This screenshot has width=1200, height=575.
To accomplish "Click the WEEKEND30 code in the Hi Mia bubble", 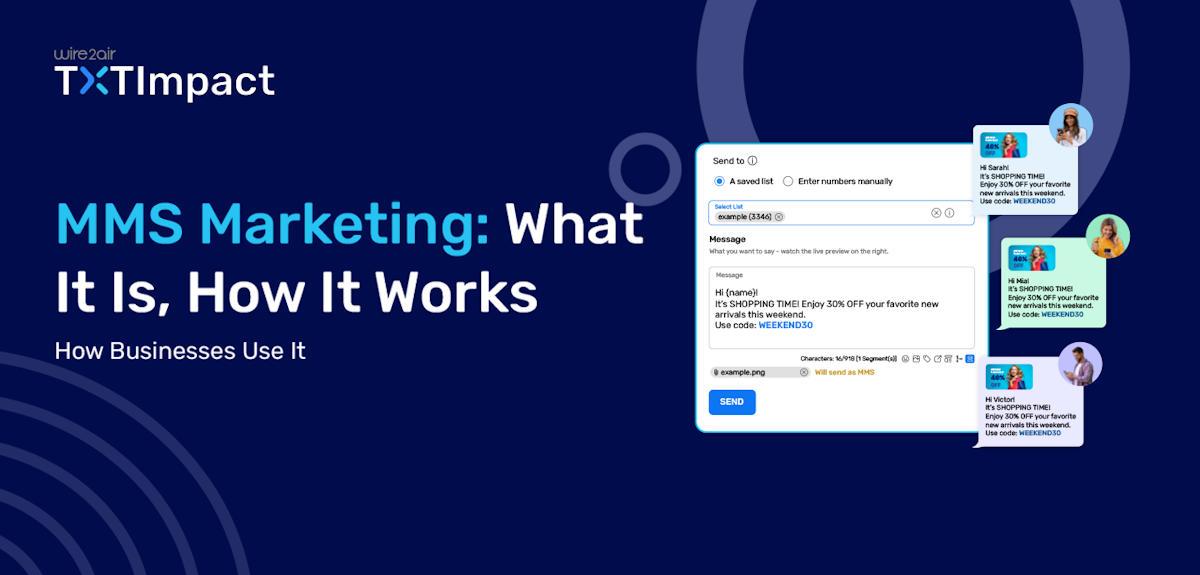I will point(1062,314).
